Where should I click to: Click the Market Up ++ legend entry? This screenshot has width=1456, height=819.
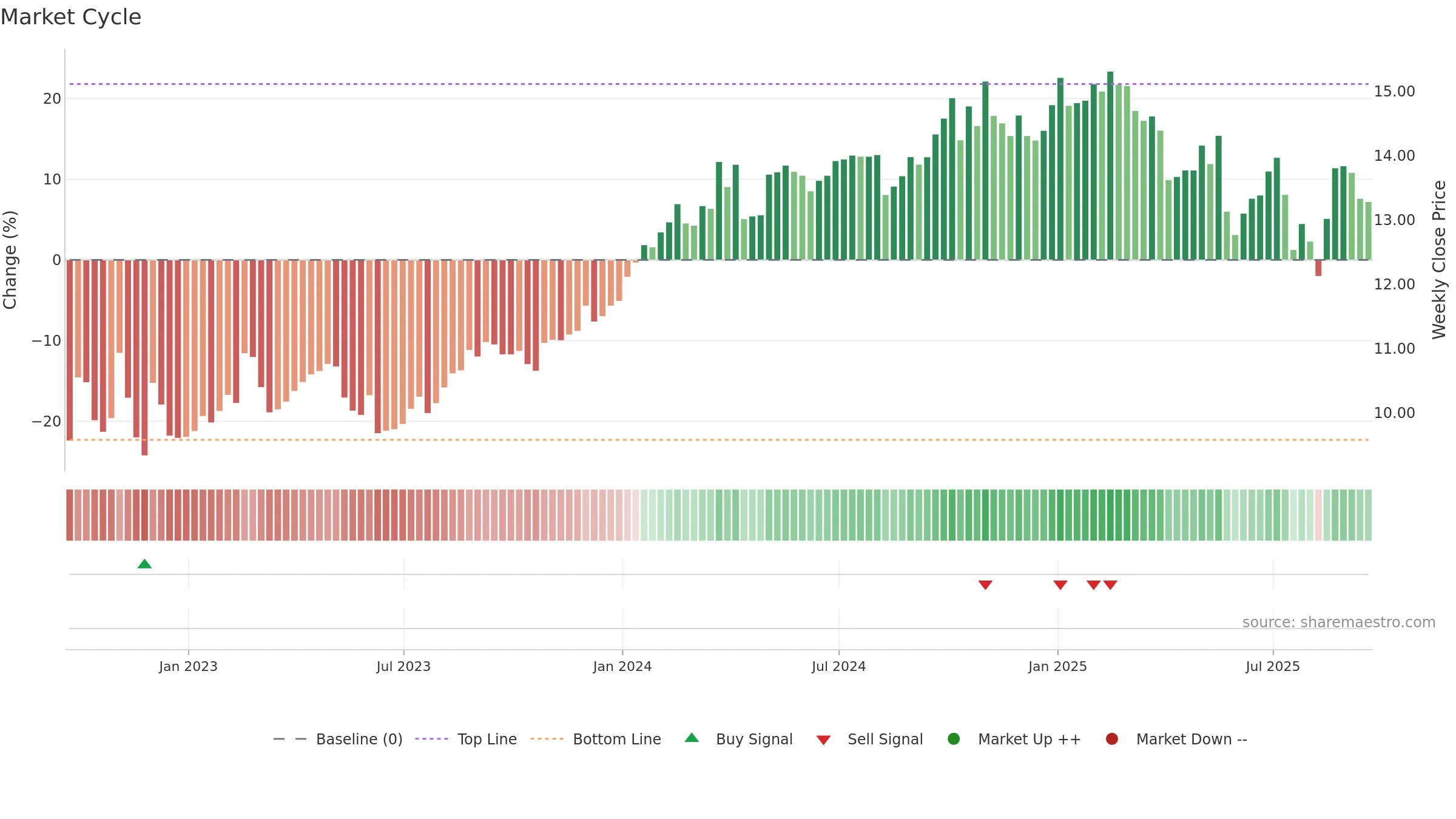pyautogui.click(x=1014, y=739)
